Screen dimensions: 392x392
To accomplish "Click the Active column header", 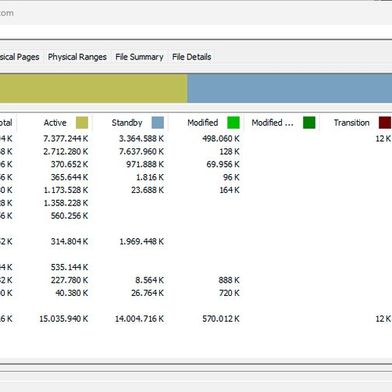I will pyautogui.click(x=55, y=123).
